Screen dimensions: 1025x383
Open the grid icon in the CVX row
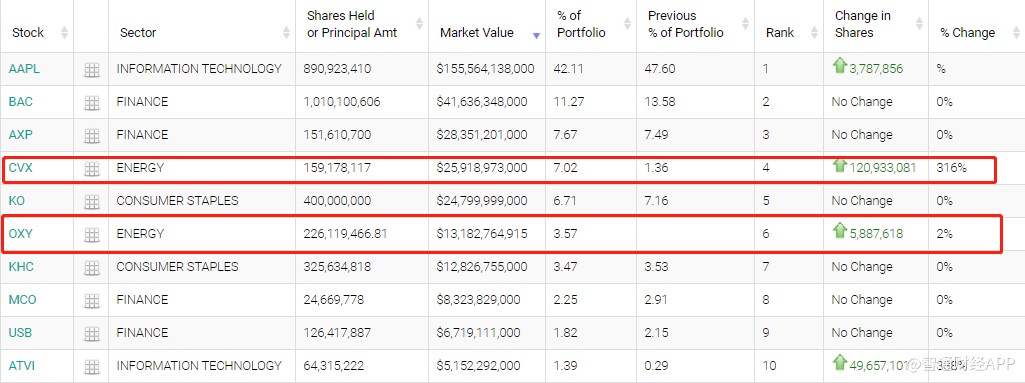92,169
